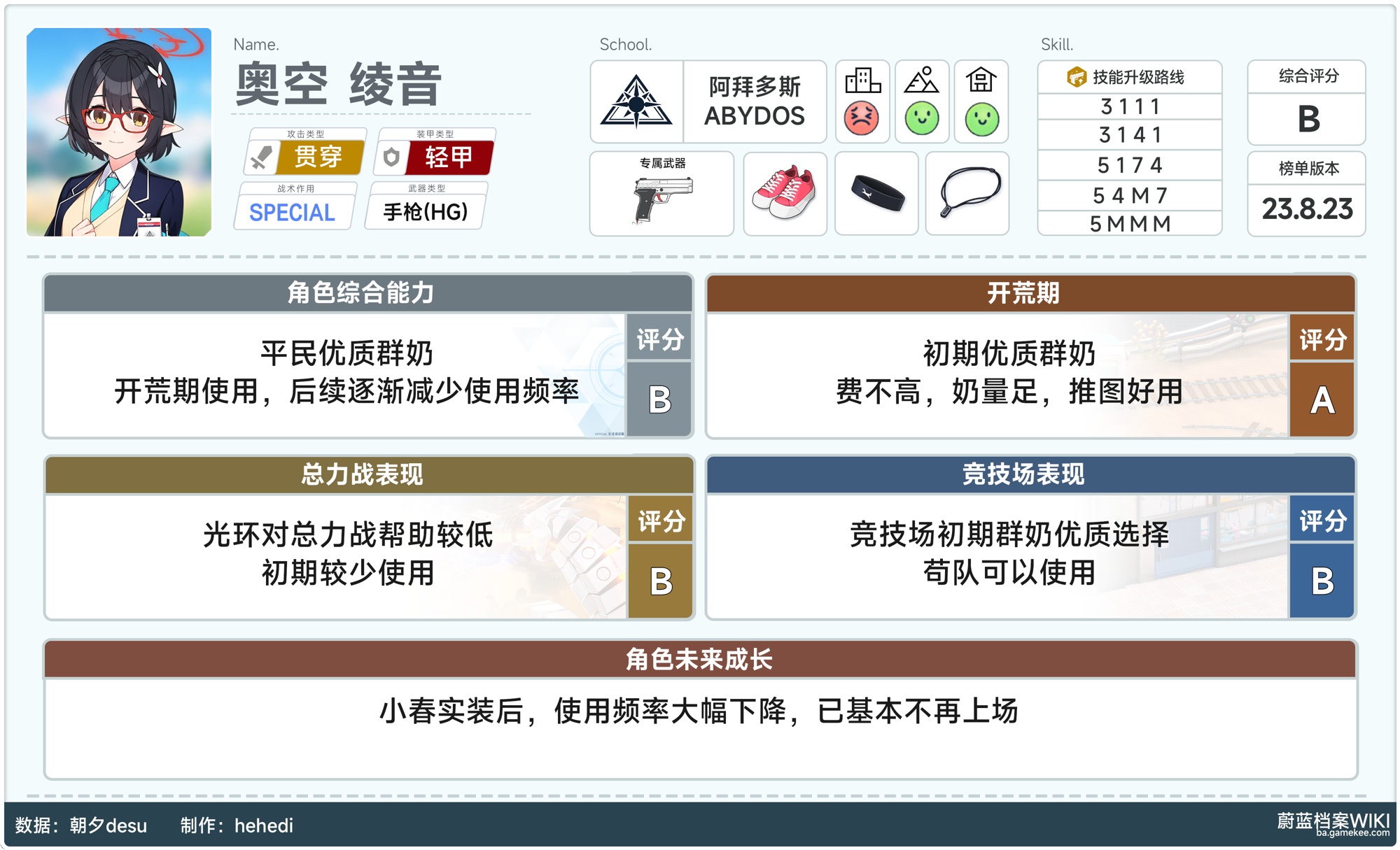Viewport: 1400px width, 850px height.
Task: Click the 贯穿 attack type badge
Action: pyautogui.click(x=318, y=157)
